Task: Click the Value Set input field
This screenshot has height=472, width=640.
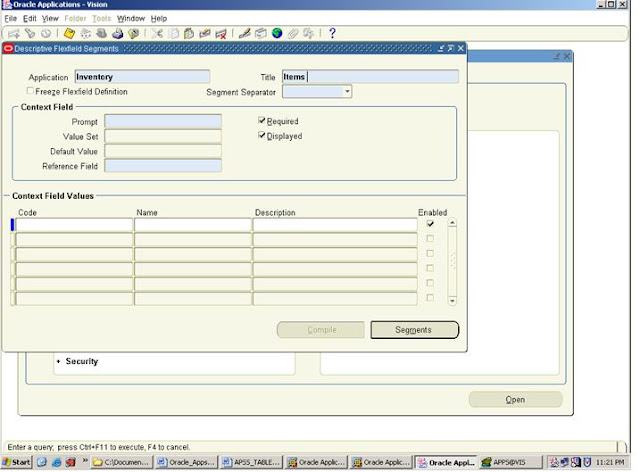Action: point(163,136)
